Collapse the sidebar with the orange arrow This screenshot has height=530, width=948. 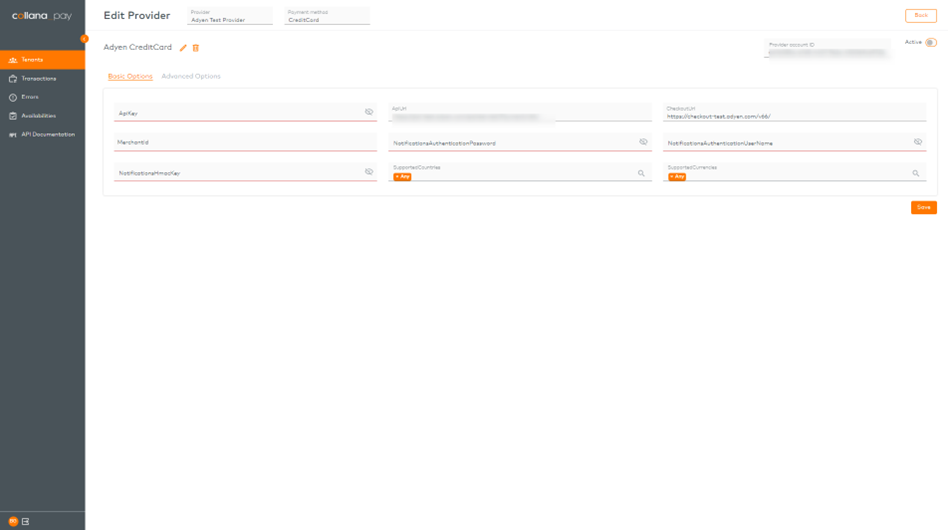point(84,39)
